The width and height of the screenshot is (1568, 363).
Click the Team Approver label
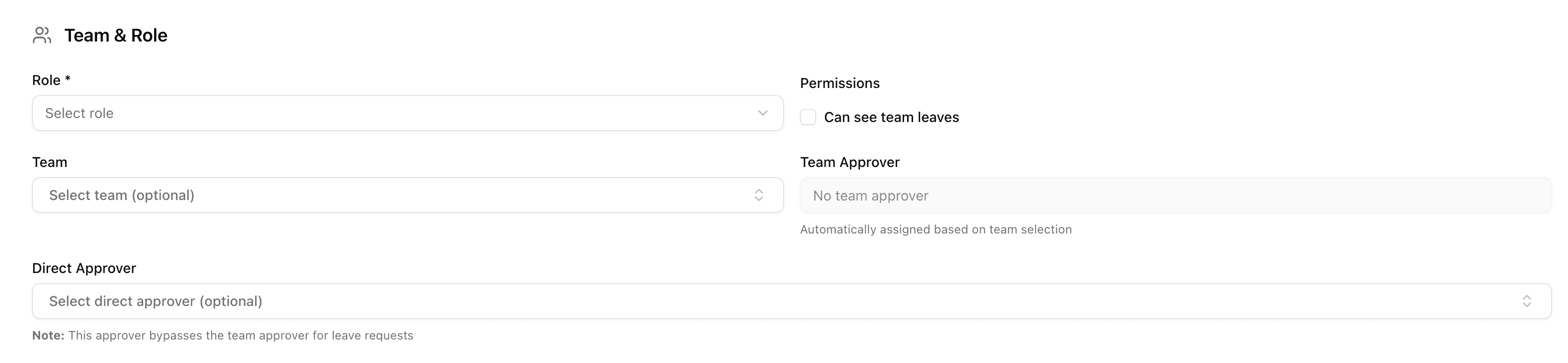click(x=850, y=161)
